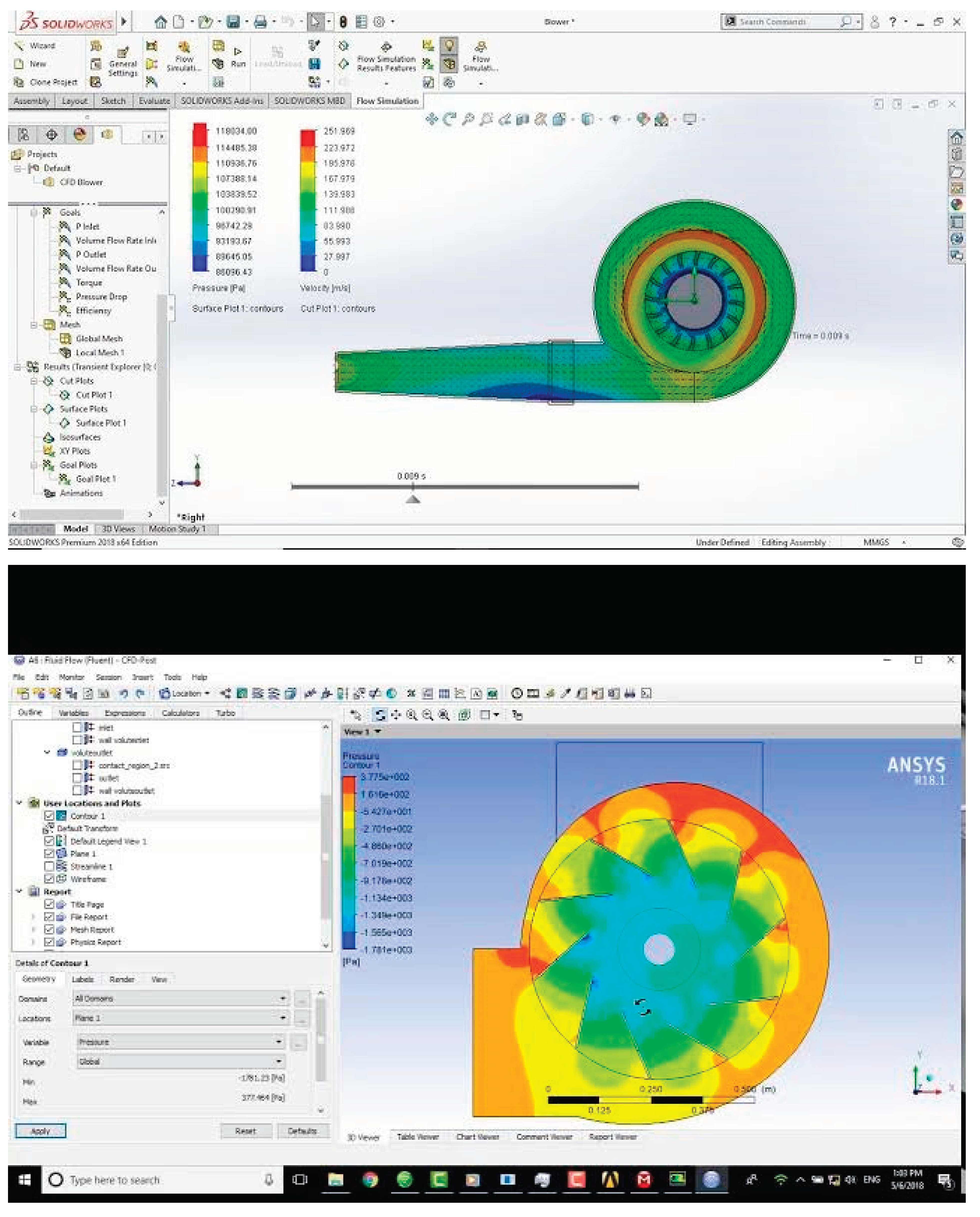Select the Global Mesh item icon
The image size is (980, 1217).
[x=65, y=339]
